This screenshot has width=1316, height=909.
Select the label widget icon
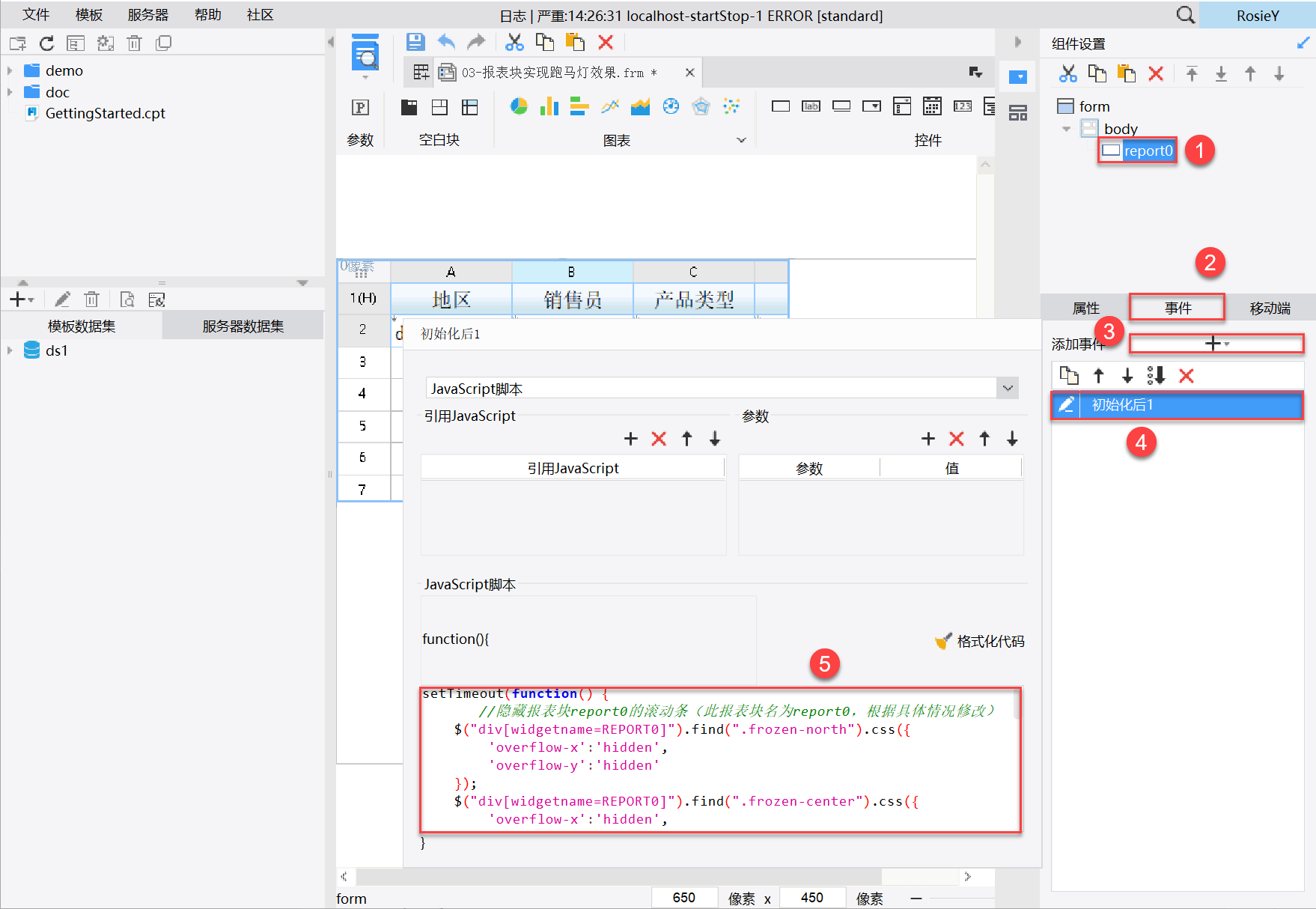pyautogui.click(x=811, y=106)
